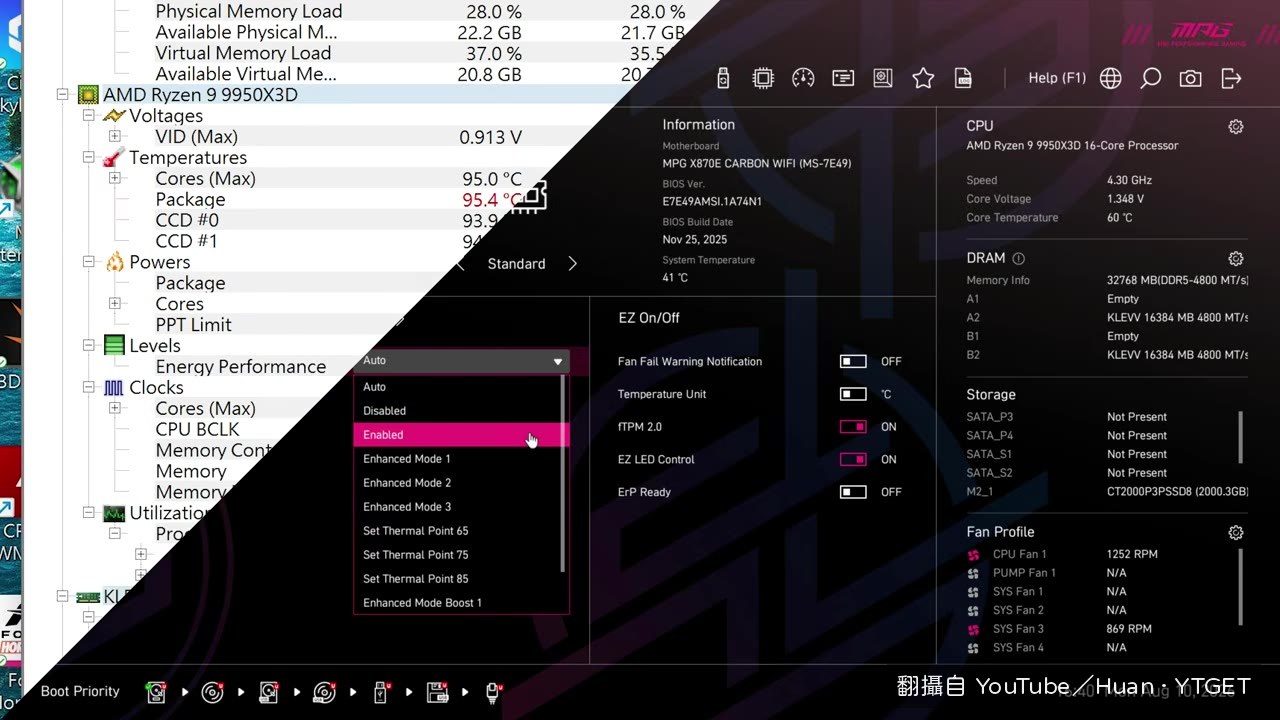Click the profile card icon in toolbar

tap(843, 78)
